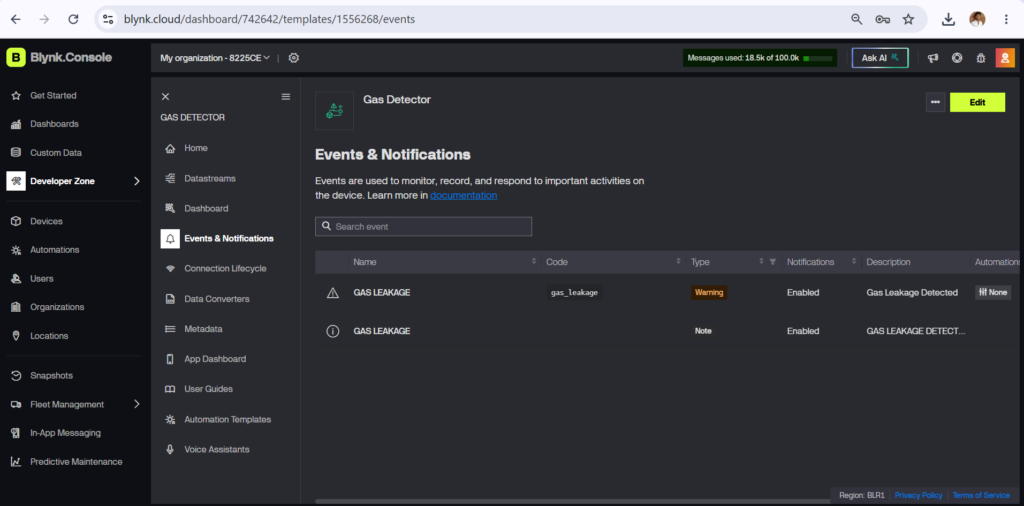The height and width of the screenshot is (506, 1024).
Task: Open the documentation link
Action: [463, 195]
